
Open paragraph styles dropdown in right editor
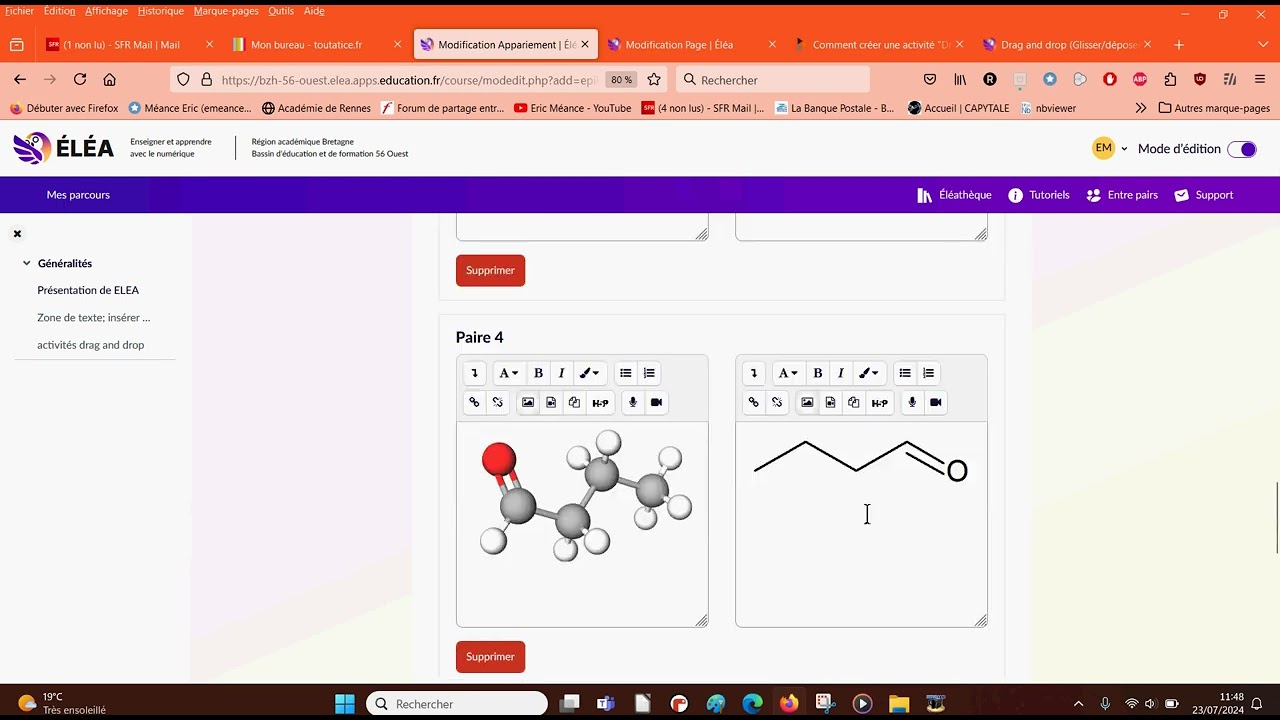(788, 373)
